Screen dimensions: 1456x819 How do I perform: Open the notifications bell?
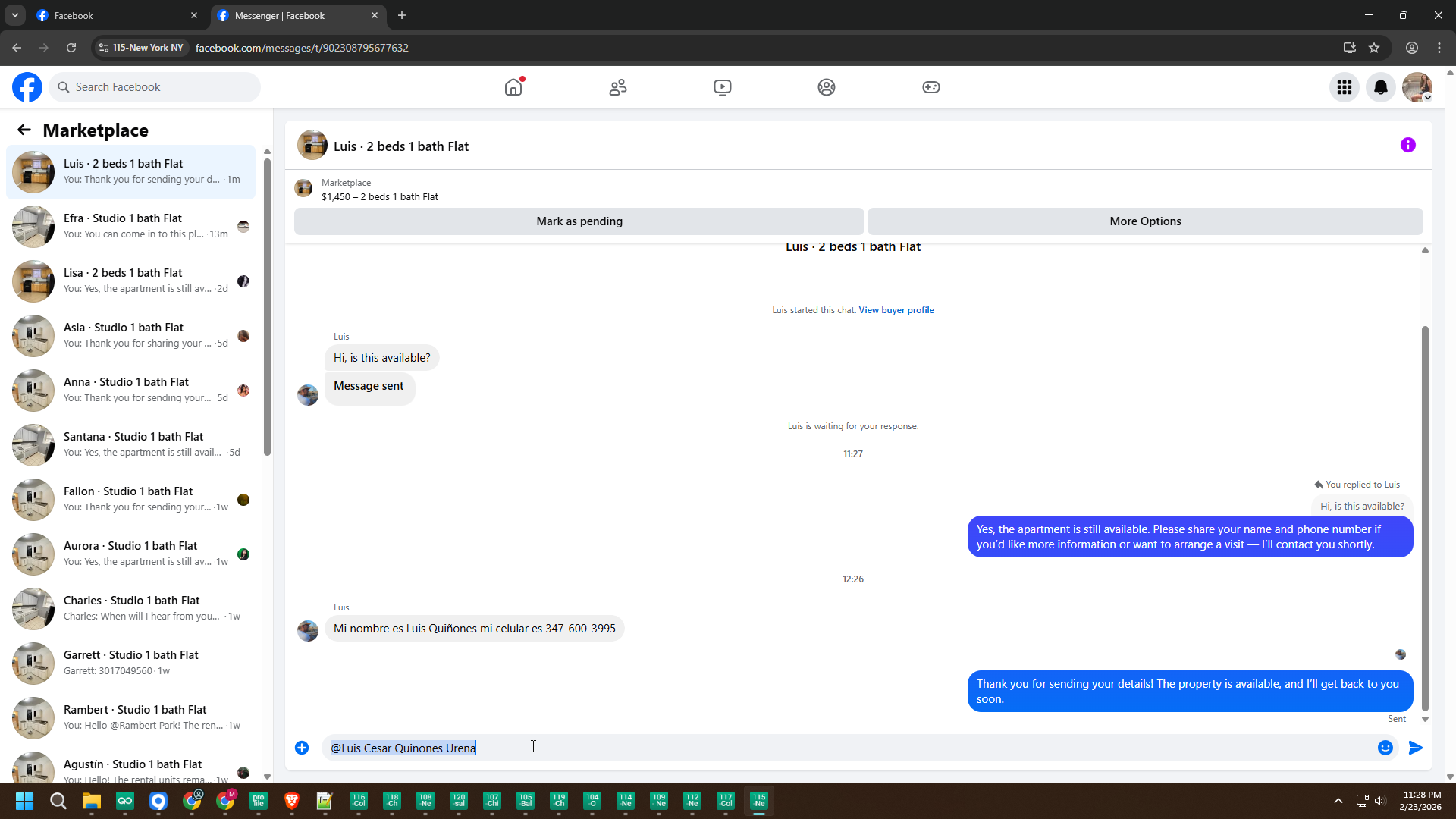click(x=1381, y=87)
